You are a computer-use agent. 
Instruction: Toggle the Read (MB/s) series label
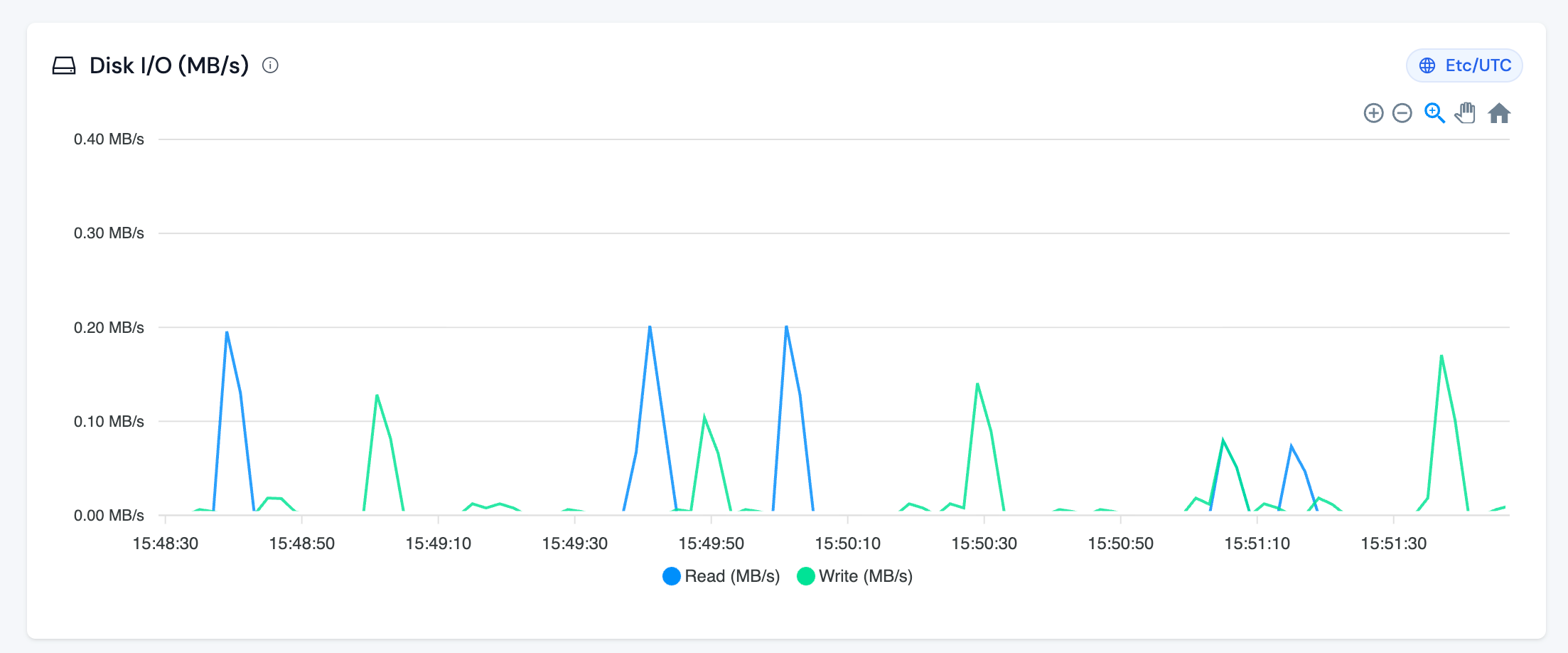(731, 576)
